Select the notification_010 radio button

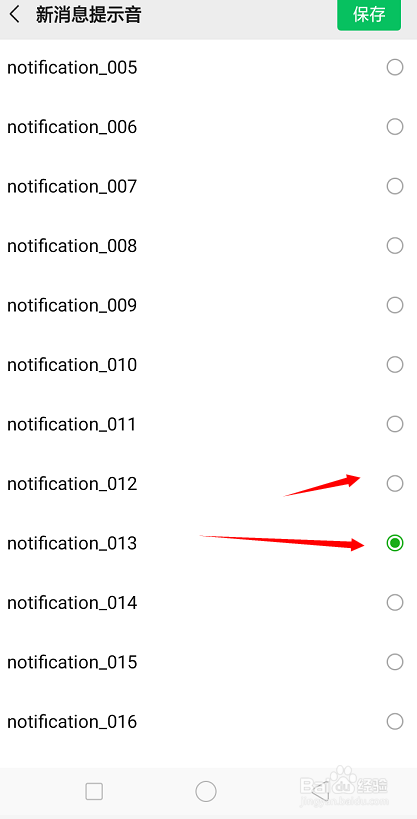point(395,365)
